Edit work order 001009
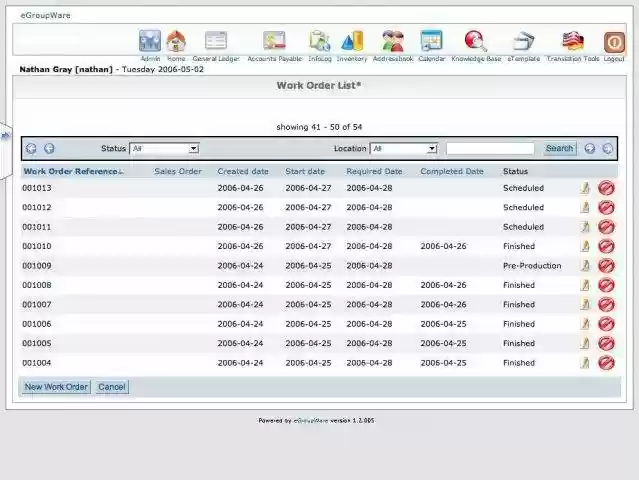The height and width of the screenshot is (480, 639). (585, 266)
